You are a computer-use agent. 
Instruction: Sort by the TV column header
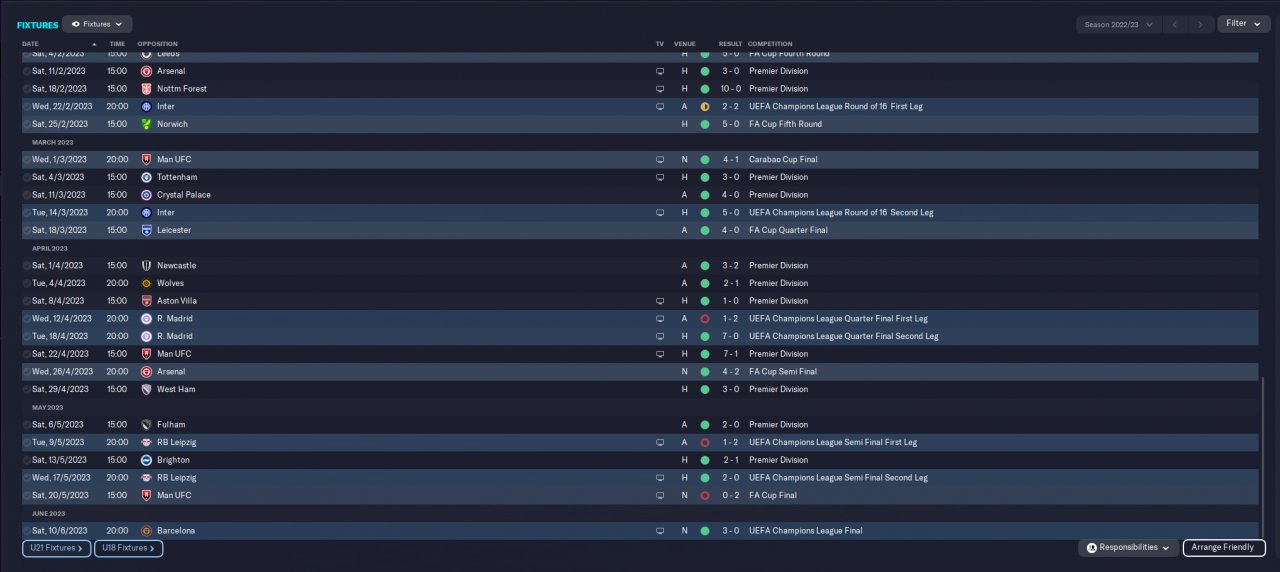tap(659, 44)
